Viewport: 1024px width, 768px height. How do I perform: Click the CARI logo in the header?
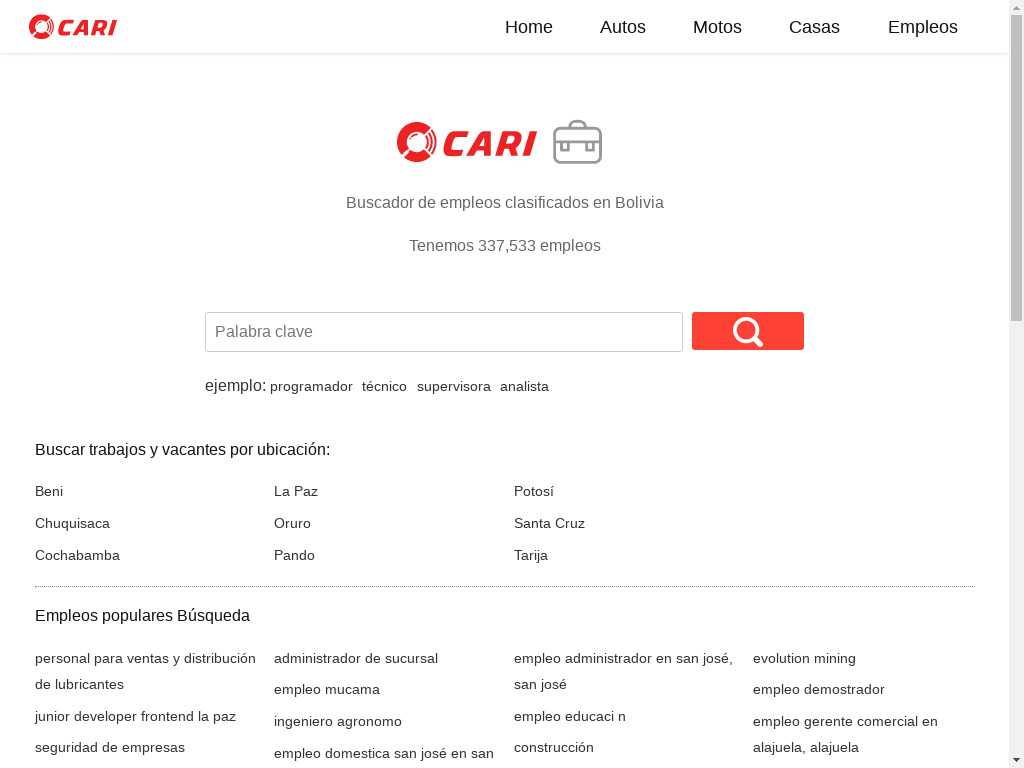[x=72, y=27]
